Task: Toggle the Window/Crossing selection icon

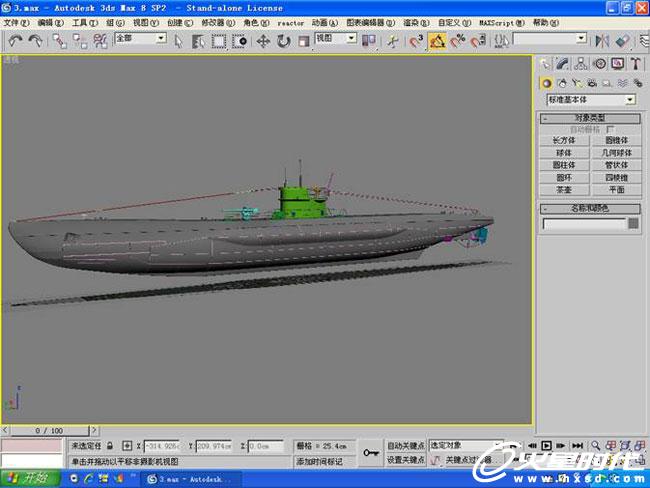Action: (x=239, y=41)
